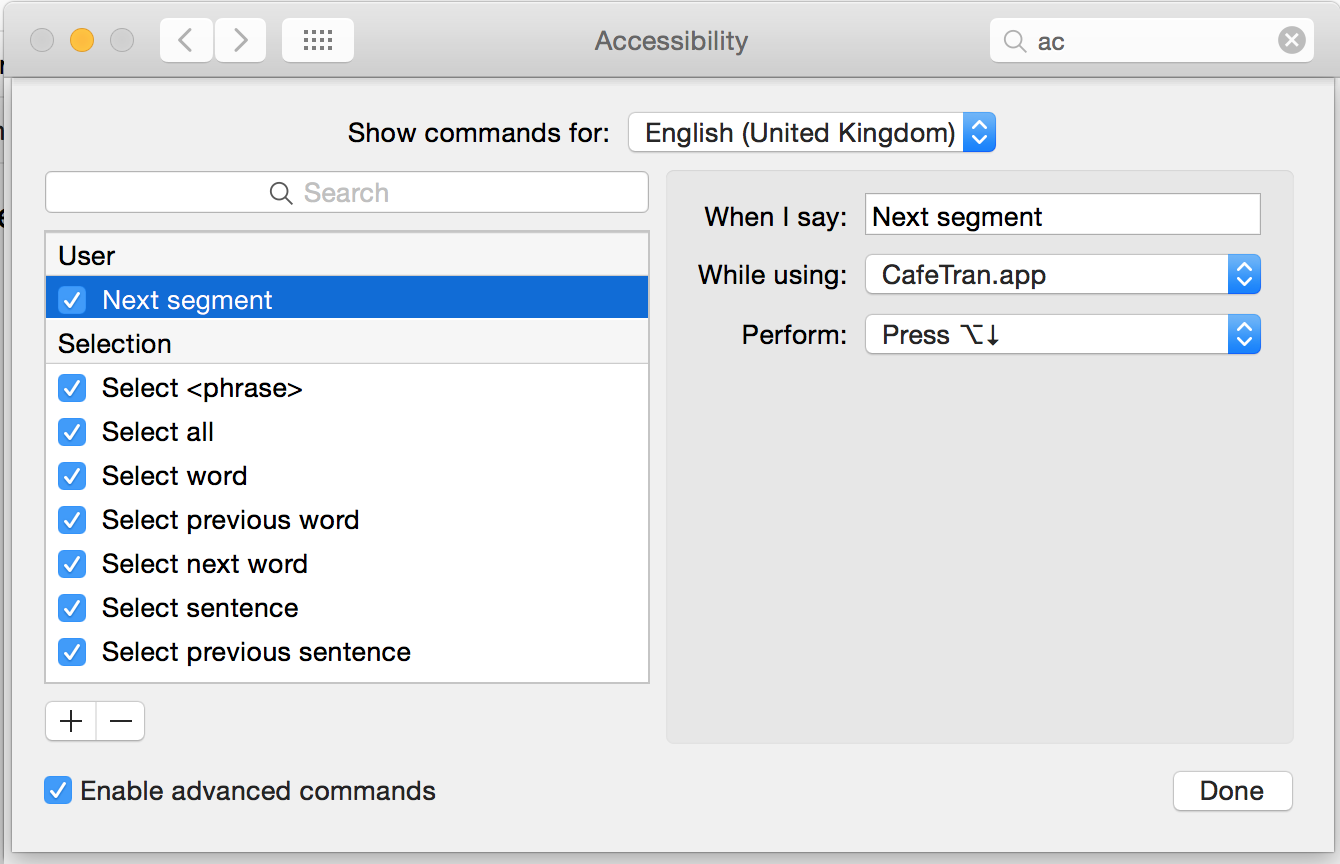1340x864 pixels.
Task: Open the While using app dropdown
Action: [1062, 275]
